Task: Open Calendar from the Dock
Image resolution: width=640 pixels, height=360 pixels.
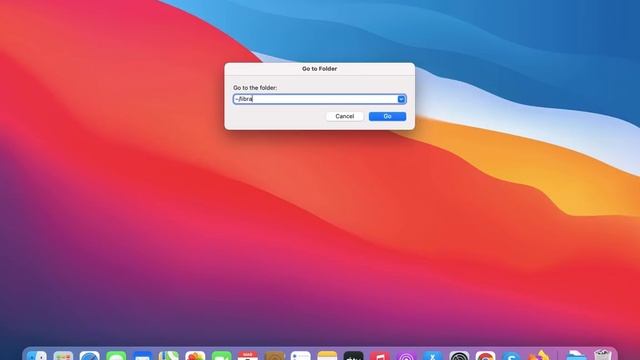Action: (x=248, y=356)
